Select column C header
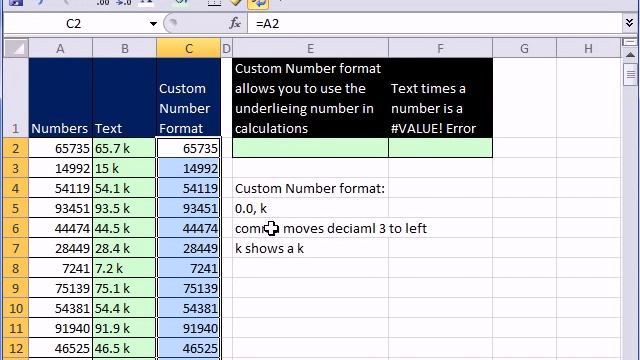 pyautogui.click(x=189, y=49)
